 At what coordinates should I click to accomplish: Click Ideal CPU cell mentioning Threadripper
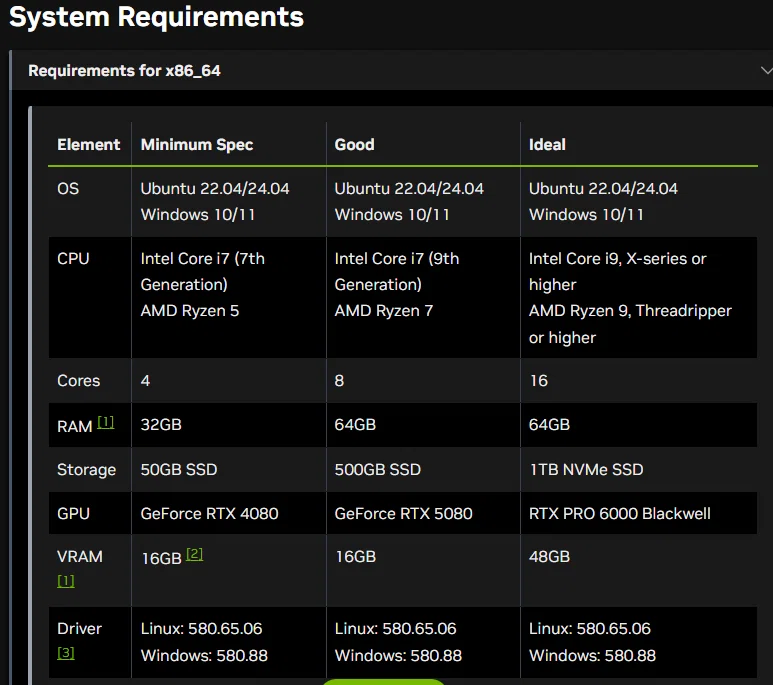(x=638, y=297)
